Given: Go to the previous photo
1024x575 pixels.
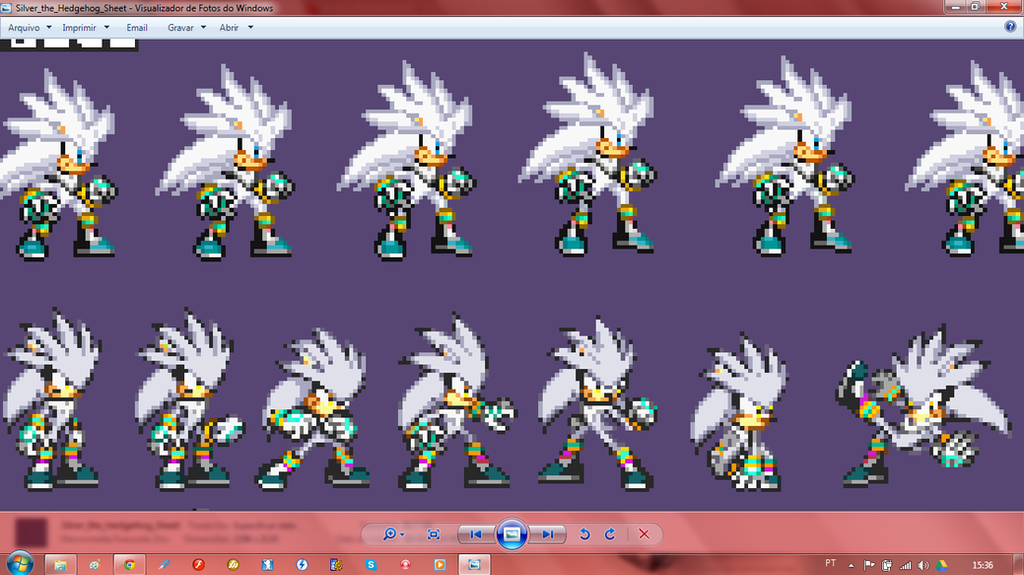Looking at the screenshot, I should (x=476, y=534).
